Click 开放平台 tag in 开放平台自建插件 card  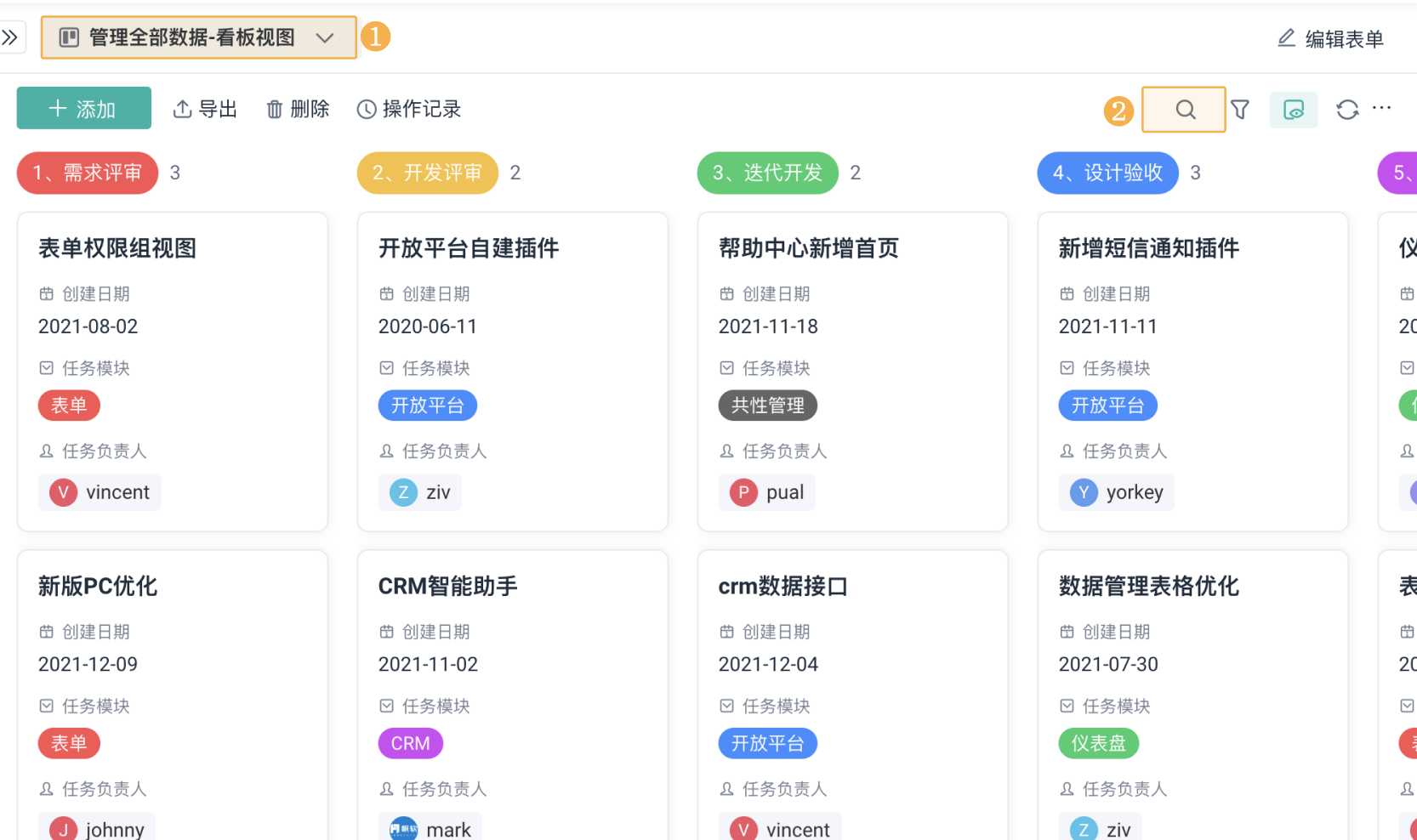tap(428, 406)
